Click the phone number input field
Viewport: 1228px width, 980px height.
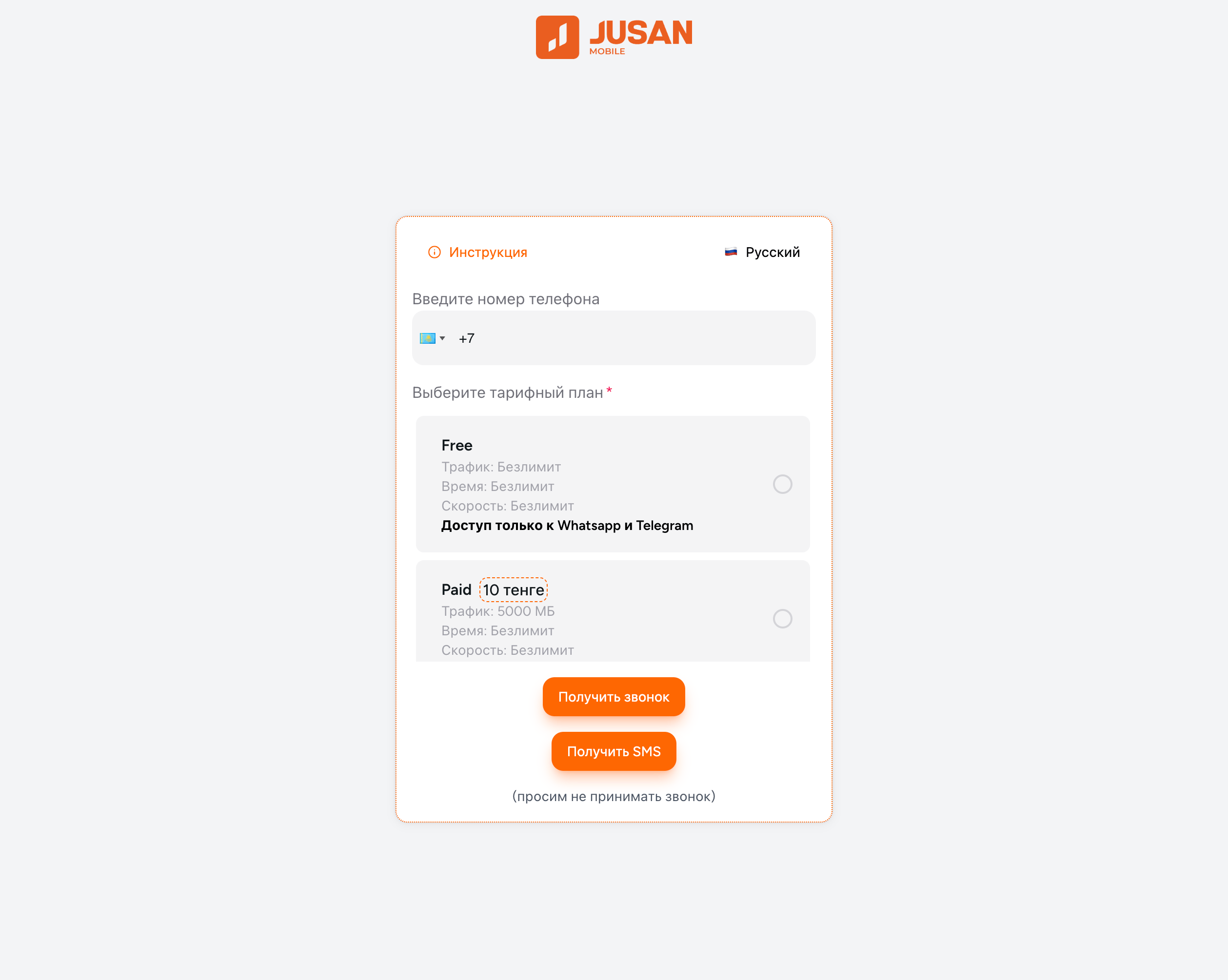[614, 338]
